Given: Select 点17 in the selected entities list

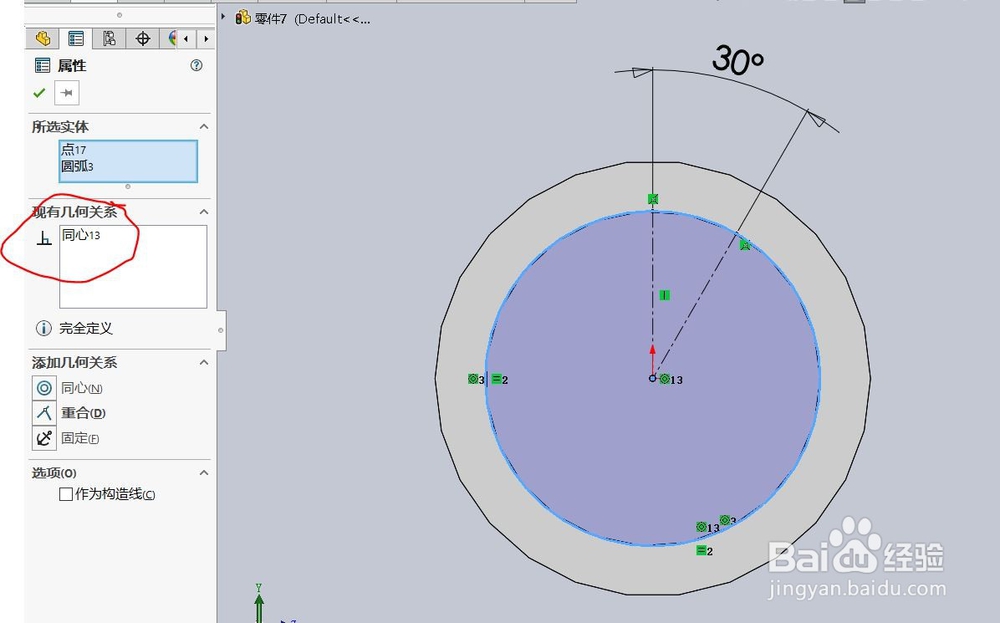Looking at the screenshot, I should click(73, 150).
